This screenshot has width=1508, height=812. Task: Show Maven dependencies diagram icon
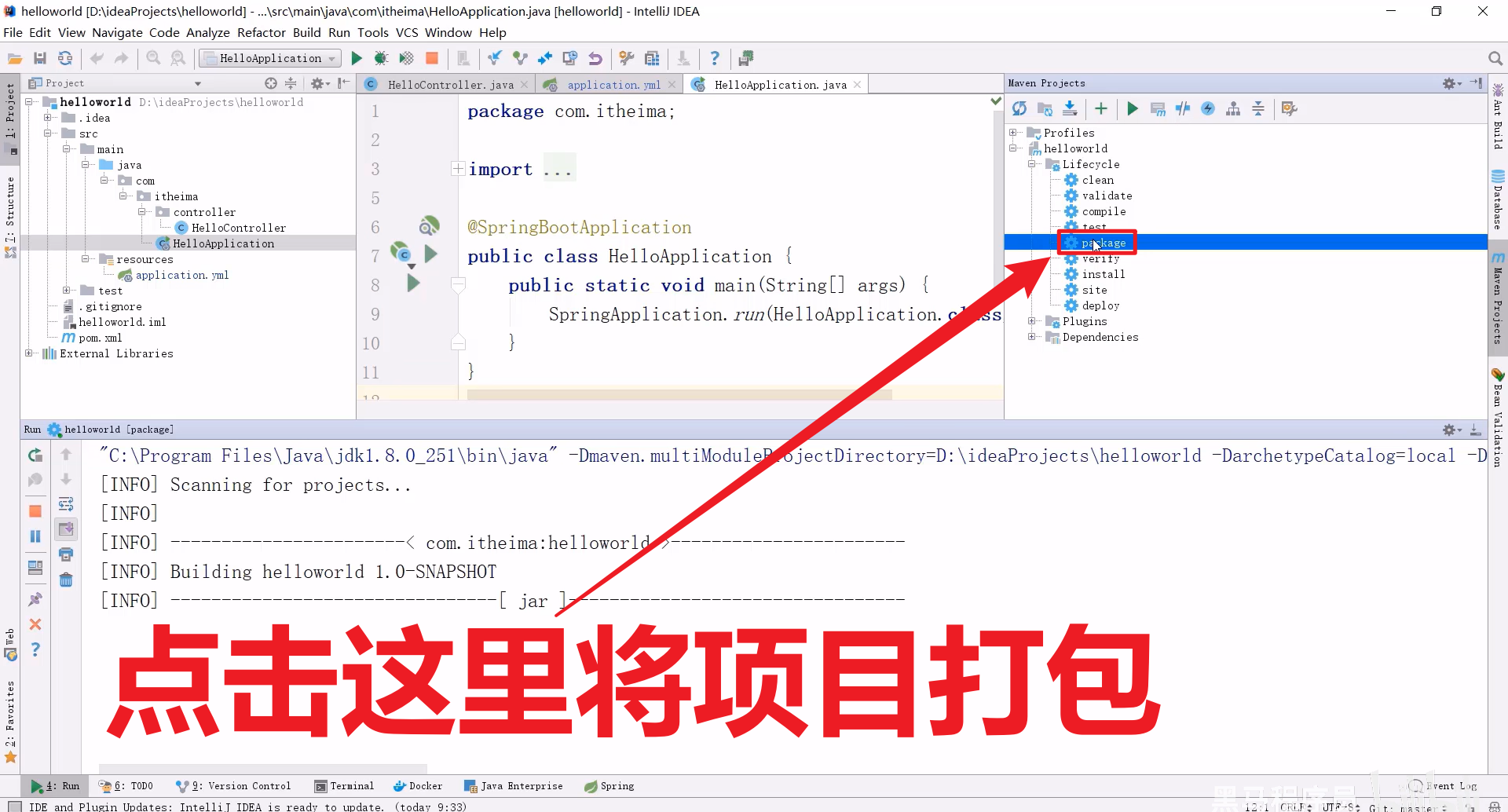tap(1233, 108)
